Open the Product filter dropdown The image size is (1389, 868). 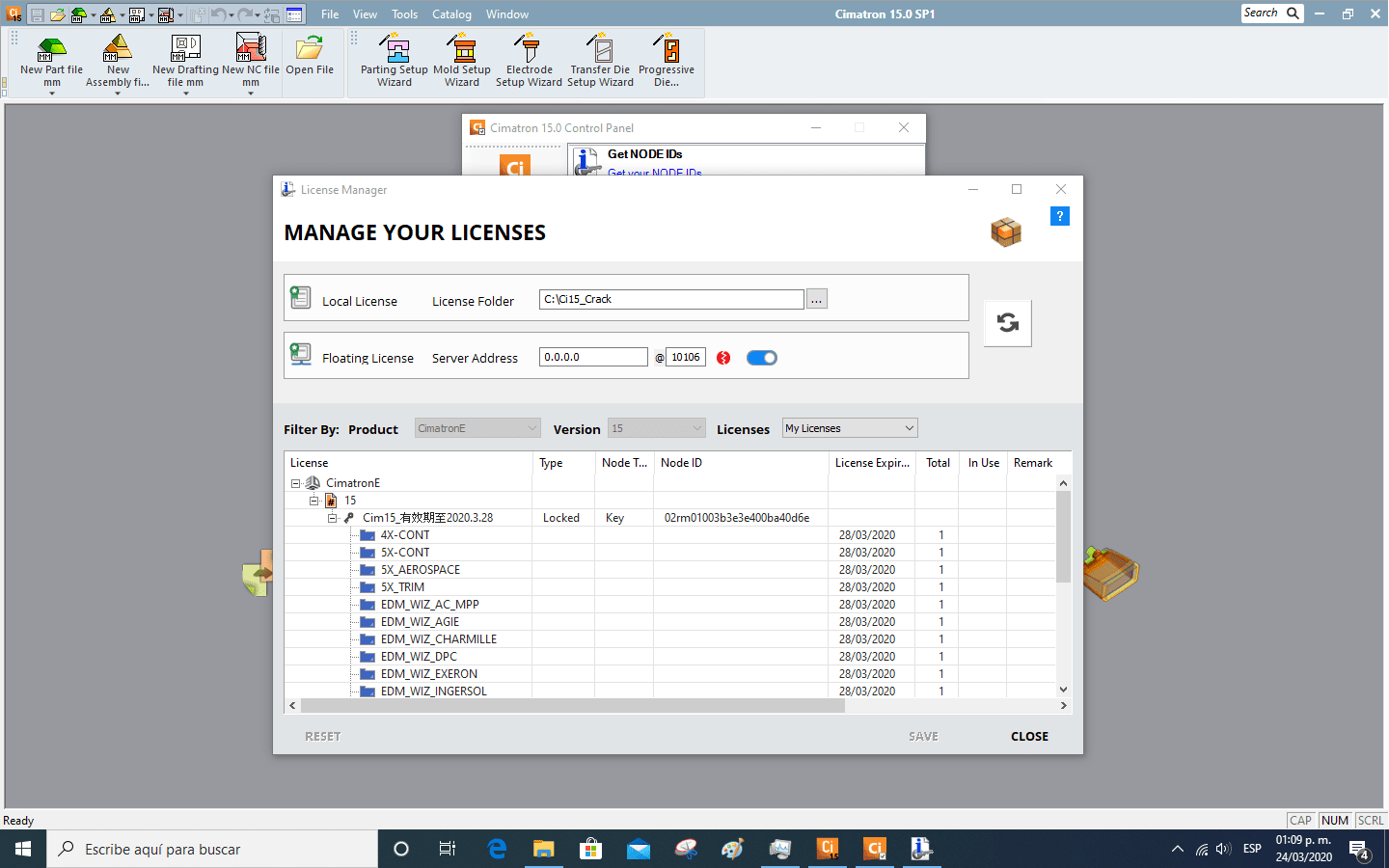click(x=477, y=428)
